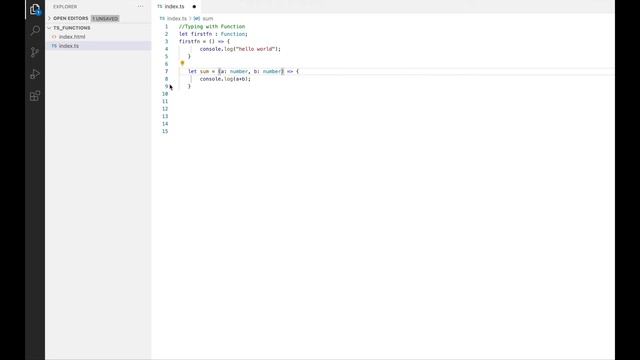Click line number 10 in gutter

click(x=165, y=94)
